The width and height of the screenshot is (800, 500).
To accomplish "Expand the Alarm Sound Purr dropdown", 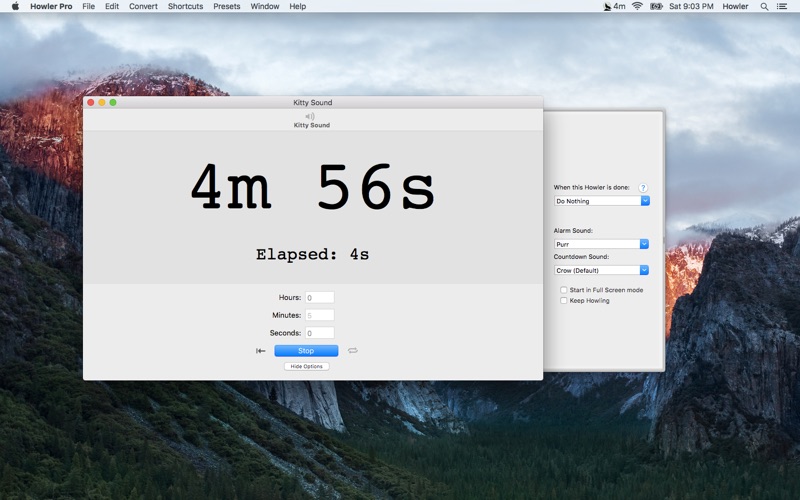I will coord(601,244).
